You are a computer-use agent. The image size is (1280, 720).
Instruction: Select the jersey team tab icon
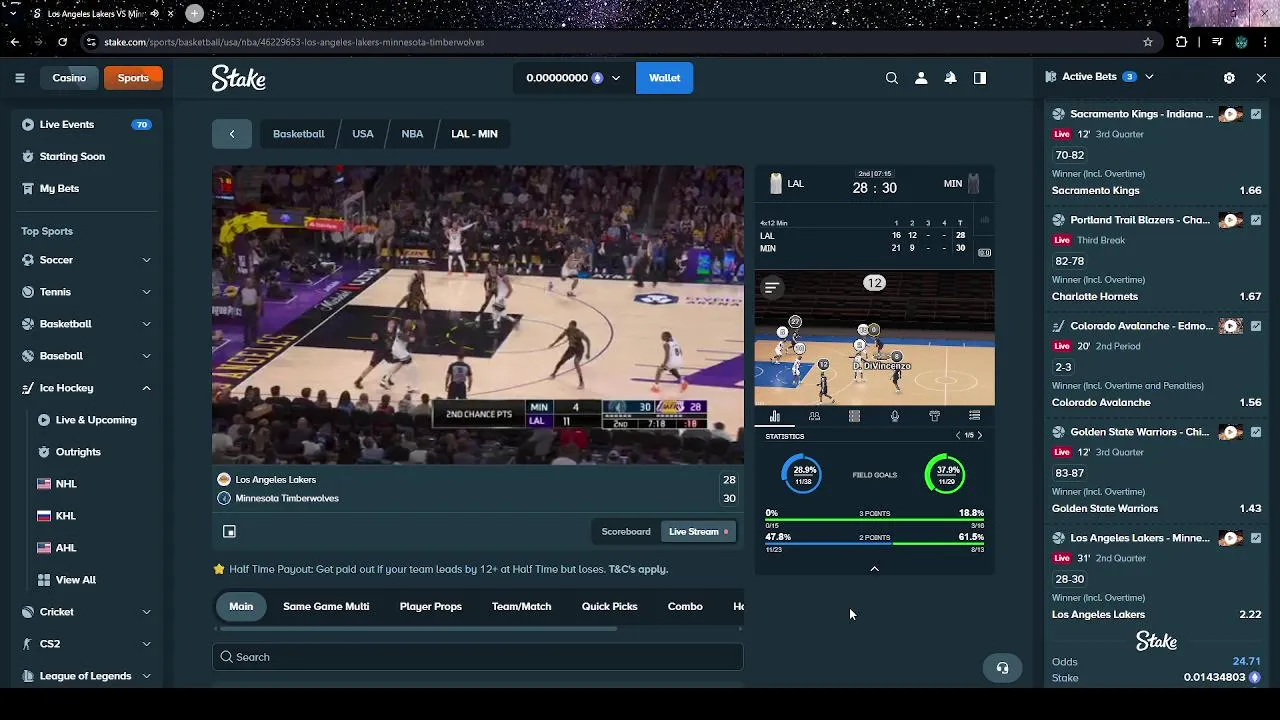934,416
